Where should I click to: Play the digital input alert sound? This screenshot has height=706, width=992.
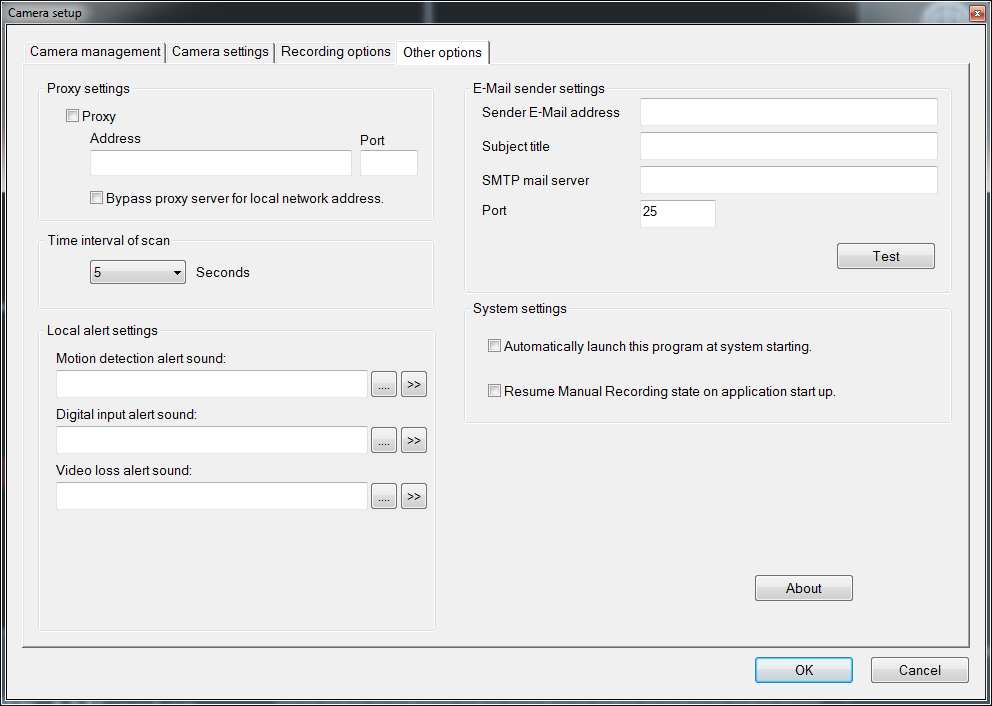[x=414, y=440]
